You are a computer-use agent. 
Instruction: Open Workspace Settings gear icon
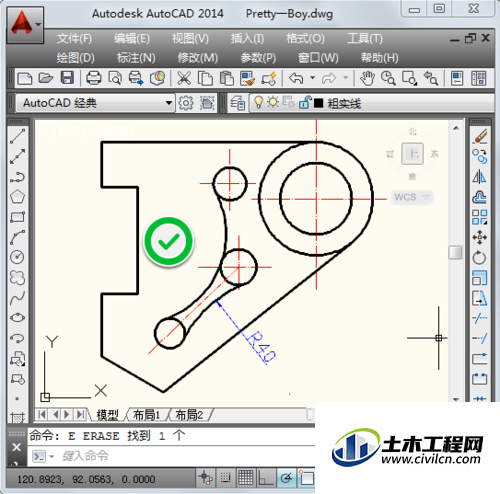tap(186, 103)
